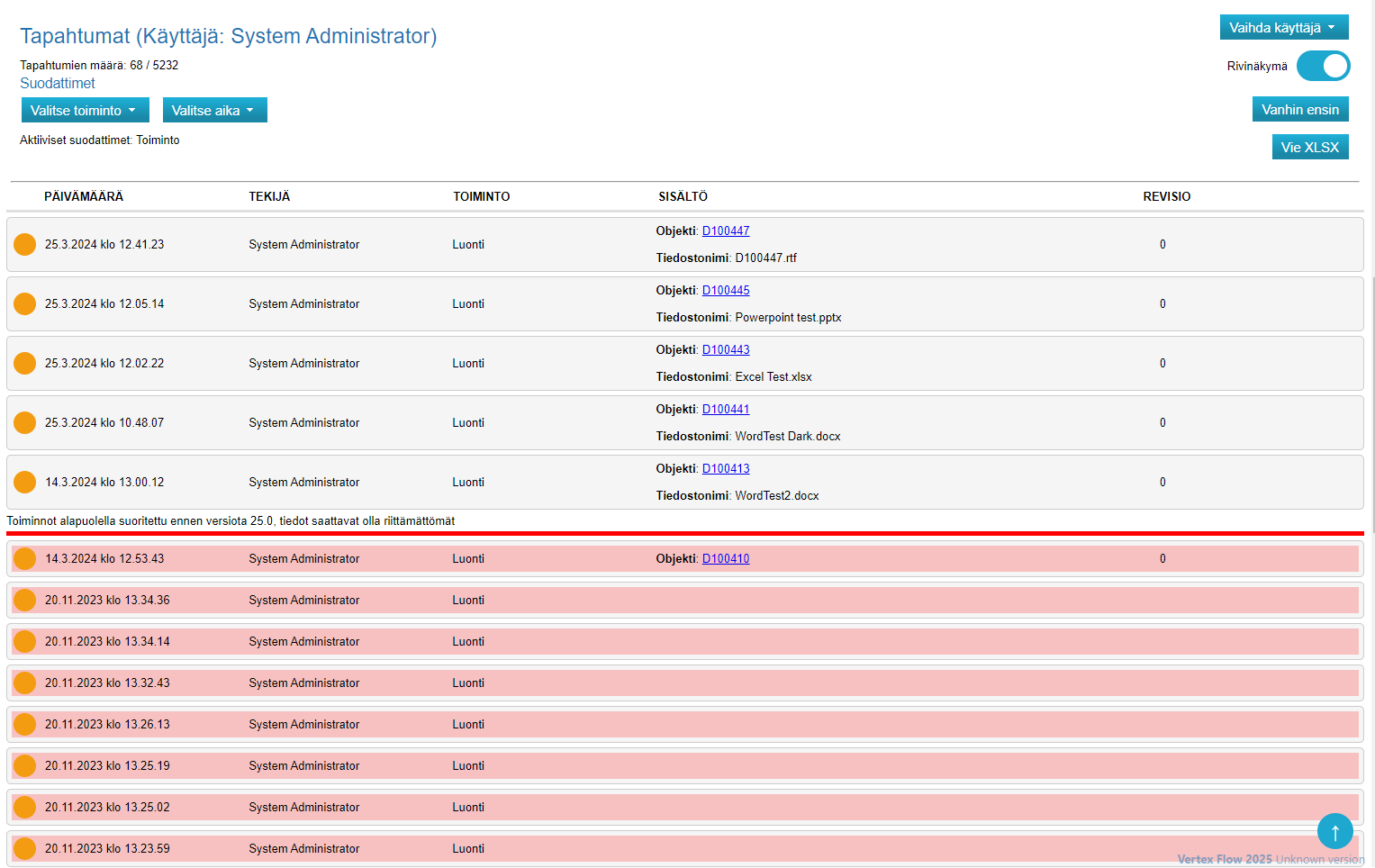Export events with Vie XLSX button
Image resolution: width=1375 pixels, height=868 pixels.
point(1309,147)
